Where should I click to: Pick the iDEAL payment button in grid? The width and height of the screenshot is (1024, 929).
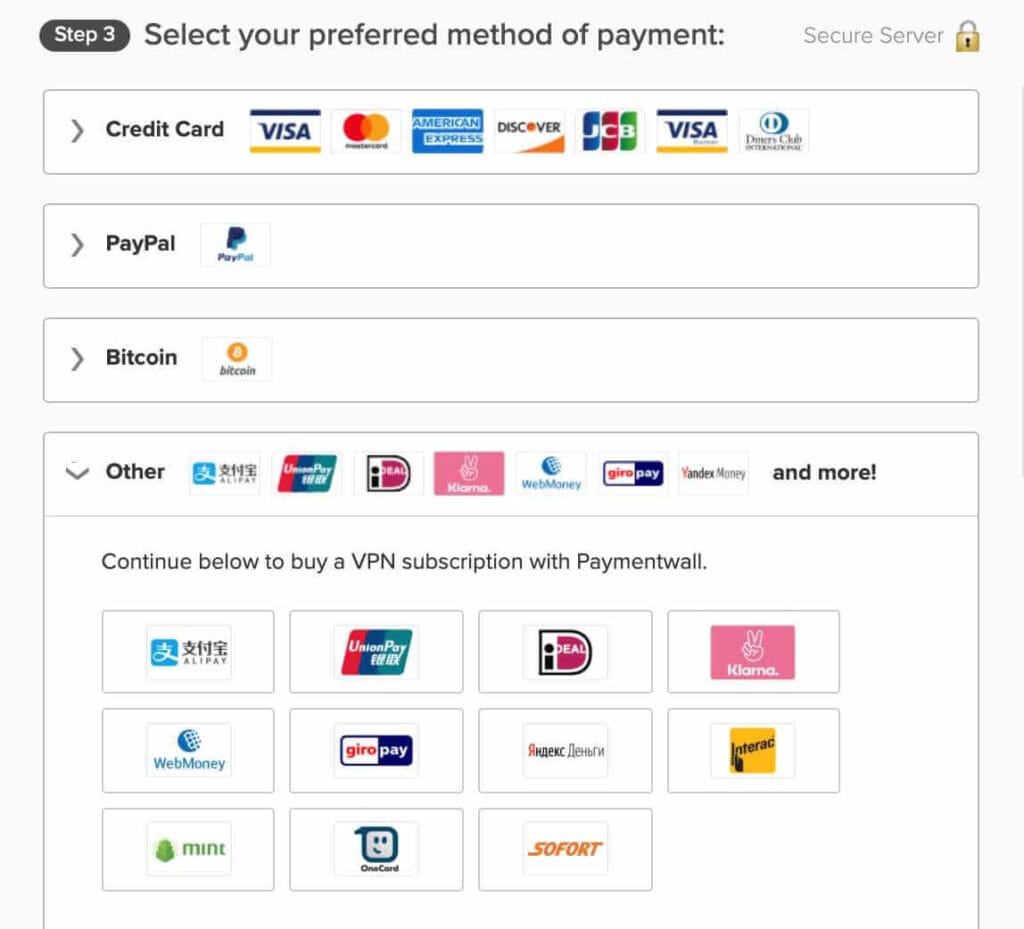[565, 652]
